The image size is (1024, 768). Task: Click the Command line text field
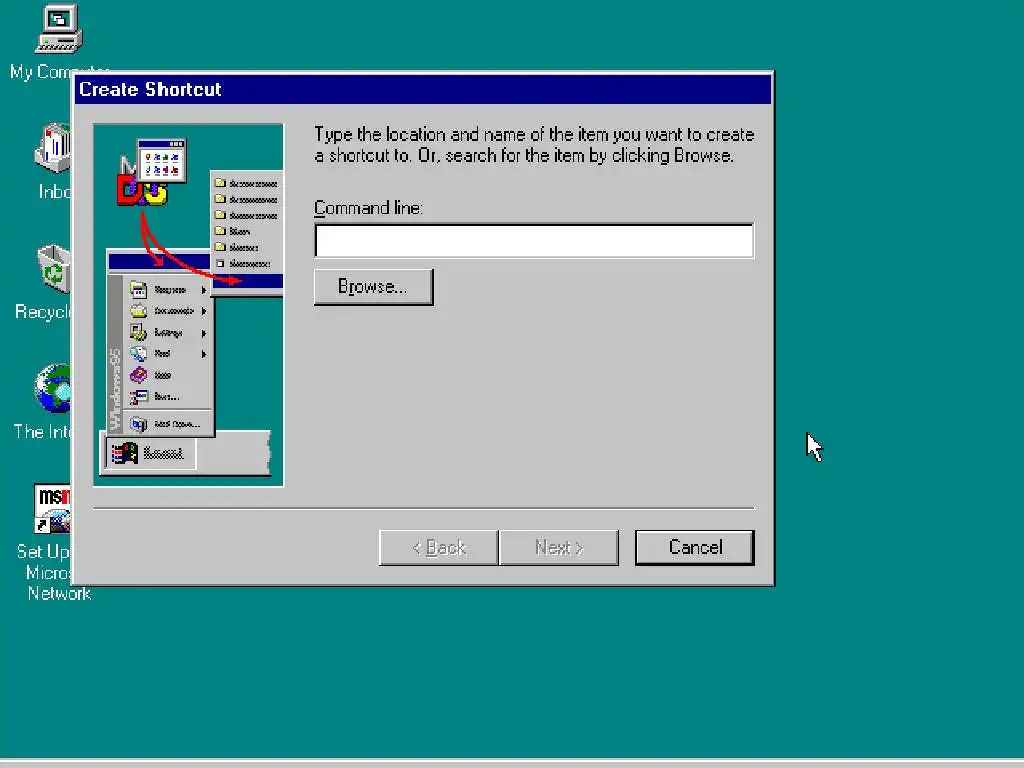click(x=534, y=241)
